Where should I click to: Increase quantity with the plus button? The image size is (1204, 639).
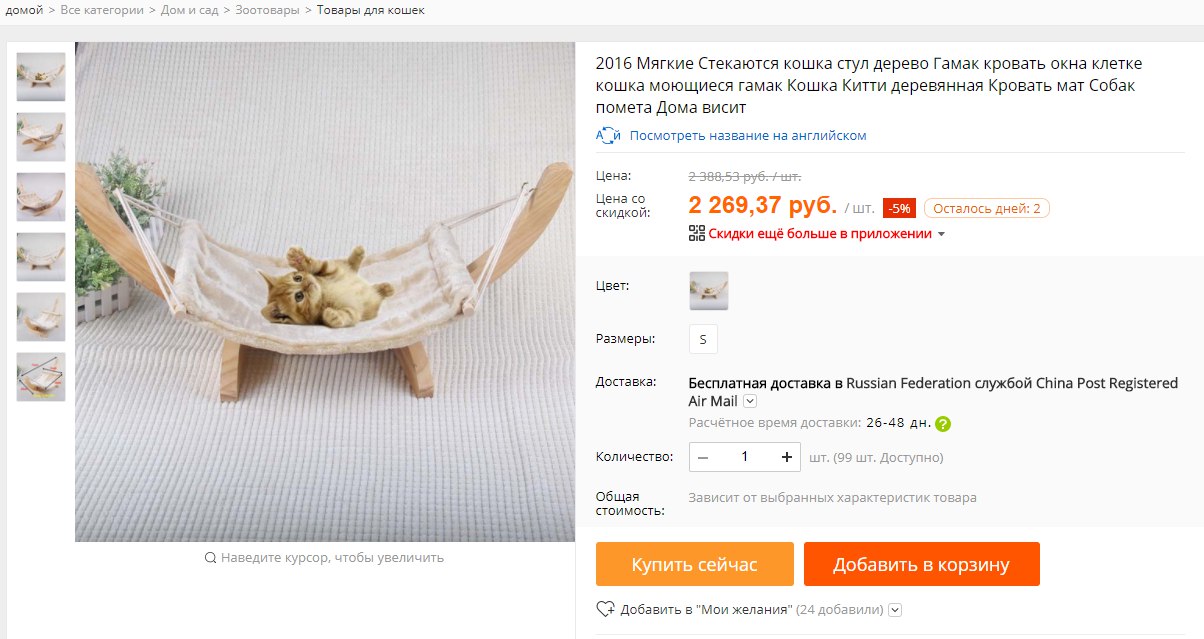tap(787, 457)
